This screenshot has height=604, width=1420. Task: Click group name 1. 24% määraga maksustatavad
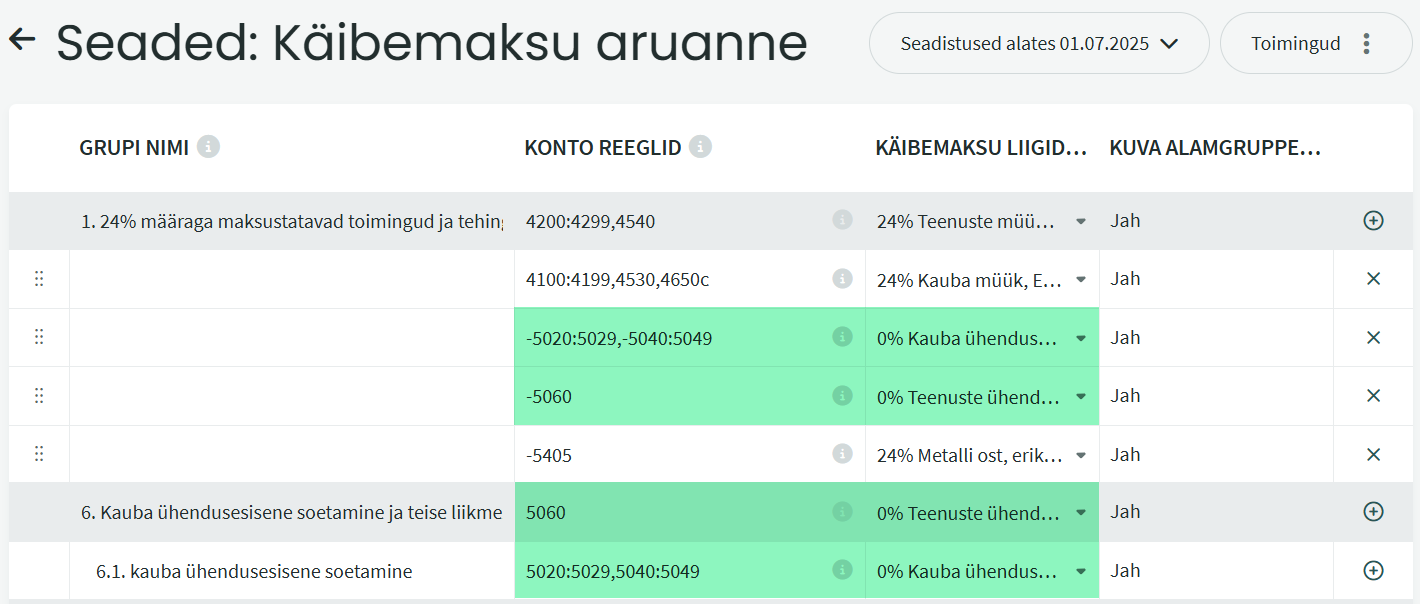click(292, 221)
